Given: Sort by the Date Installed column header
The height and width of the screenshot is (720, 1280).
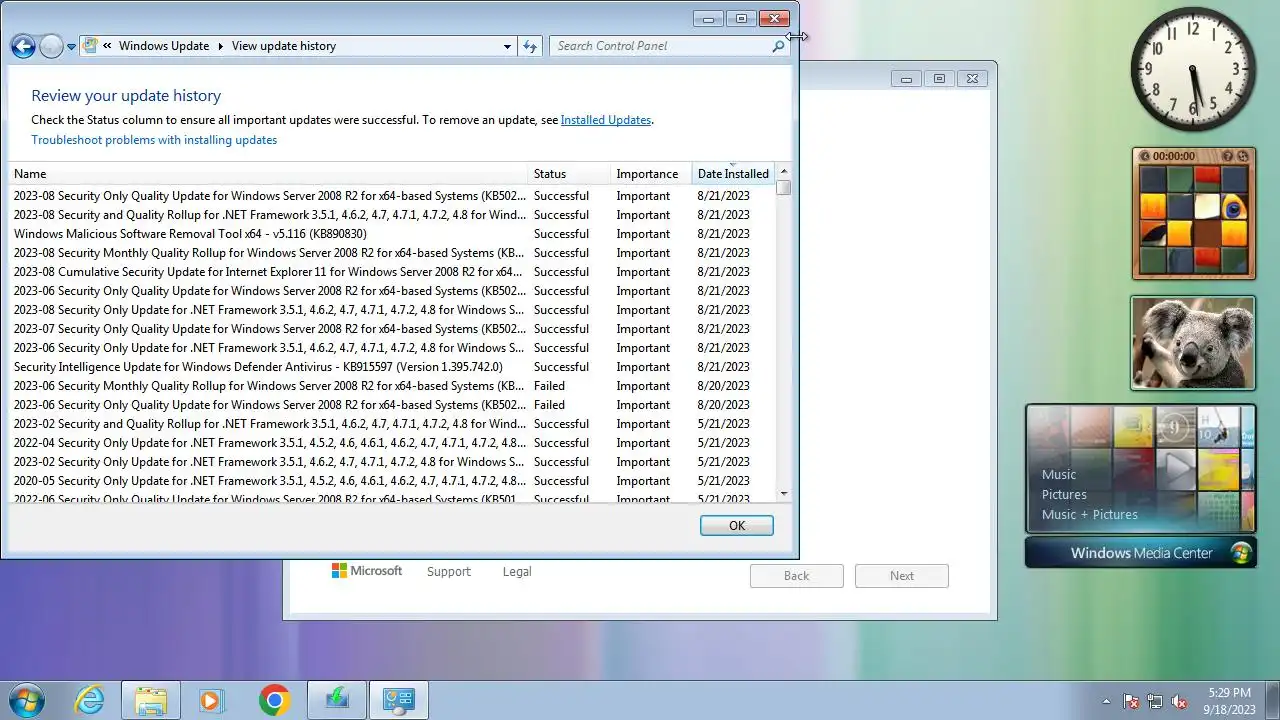Looking at the screenshot, I should (733, 174).
